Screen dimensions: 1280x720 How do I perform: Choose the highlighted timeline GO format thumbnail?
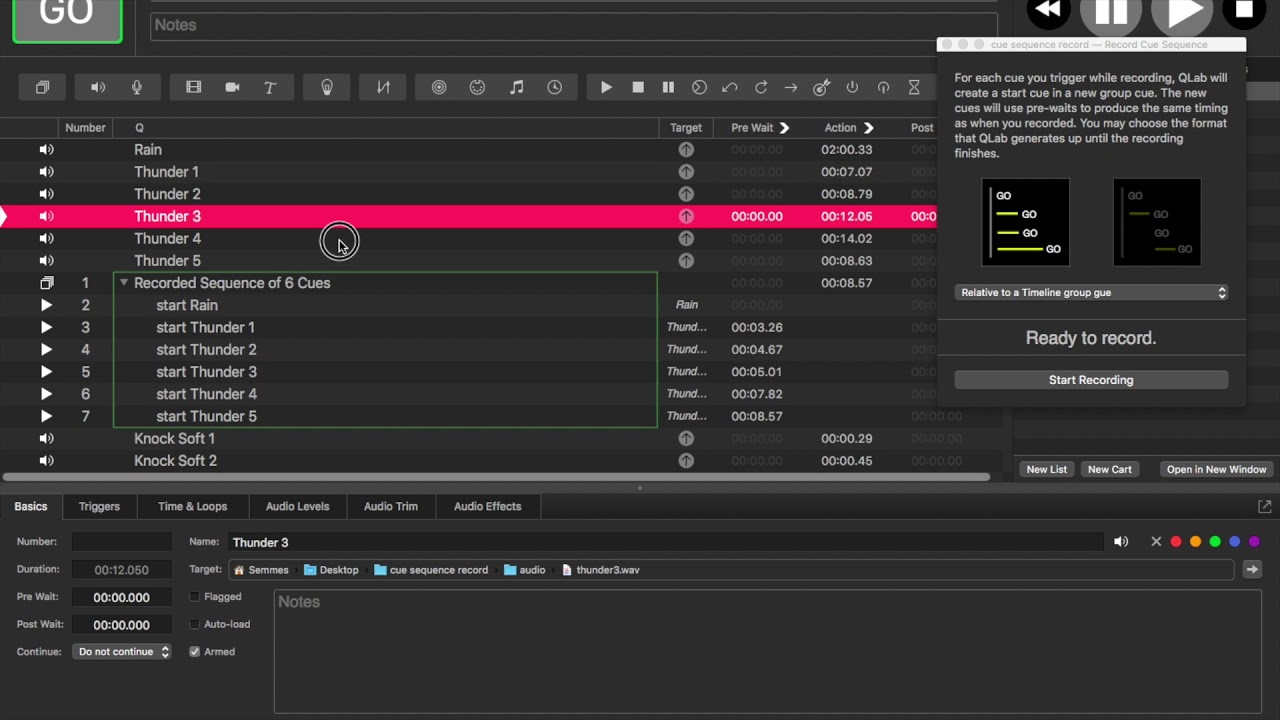point(1026,222)
